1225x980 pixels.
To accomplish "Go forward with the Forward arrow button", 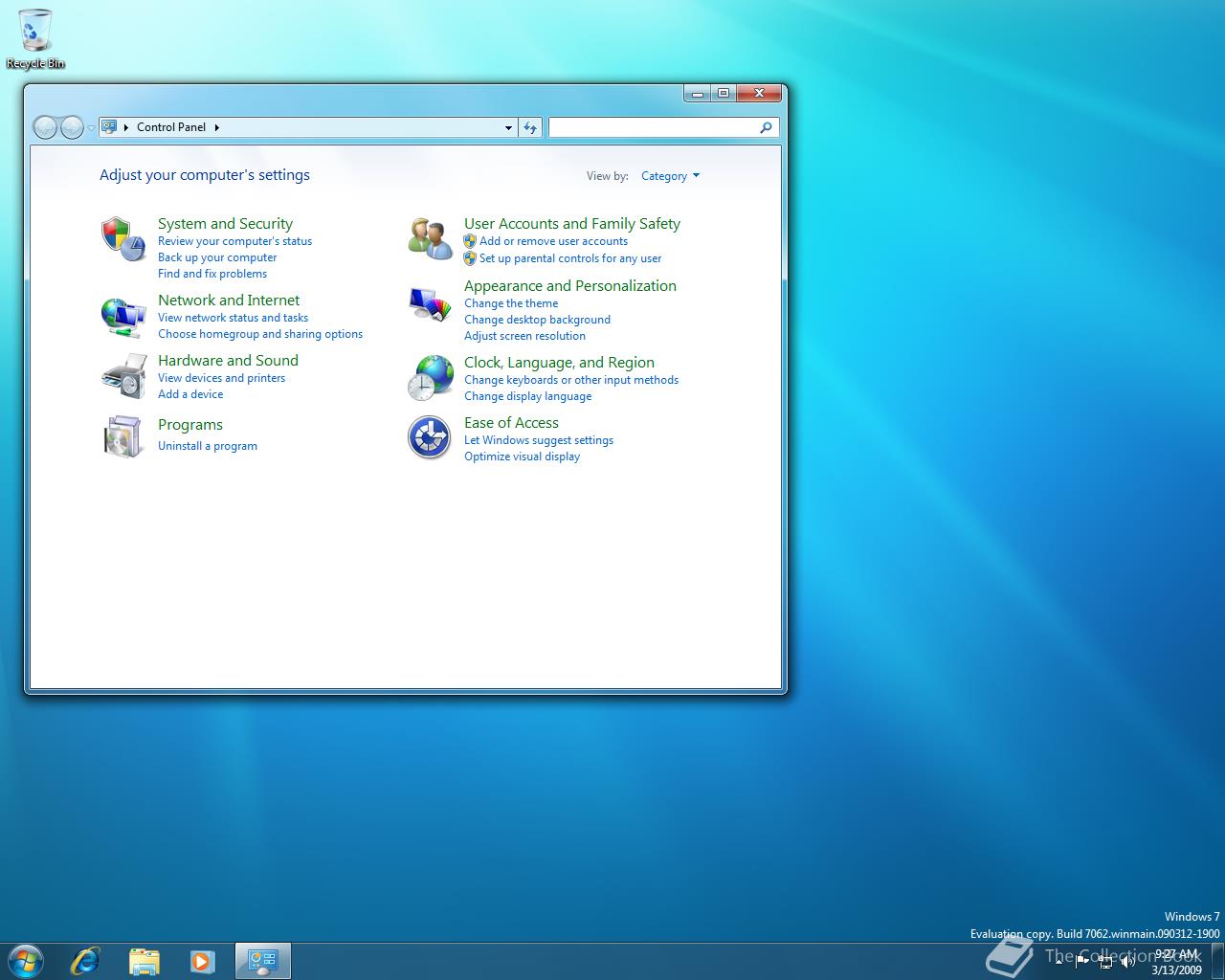I will point(72,126).
